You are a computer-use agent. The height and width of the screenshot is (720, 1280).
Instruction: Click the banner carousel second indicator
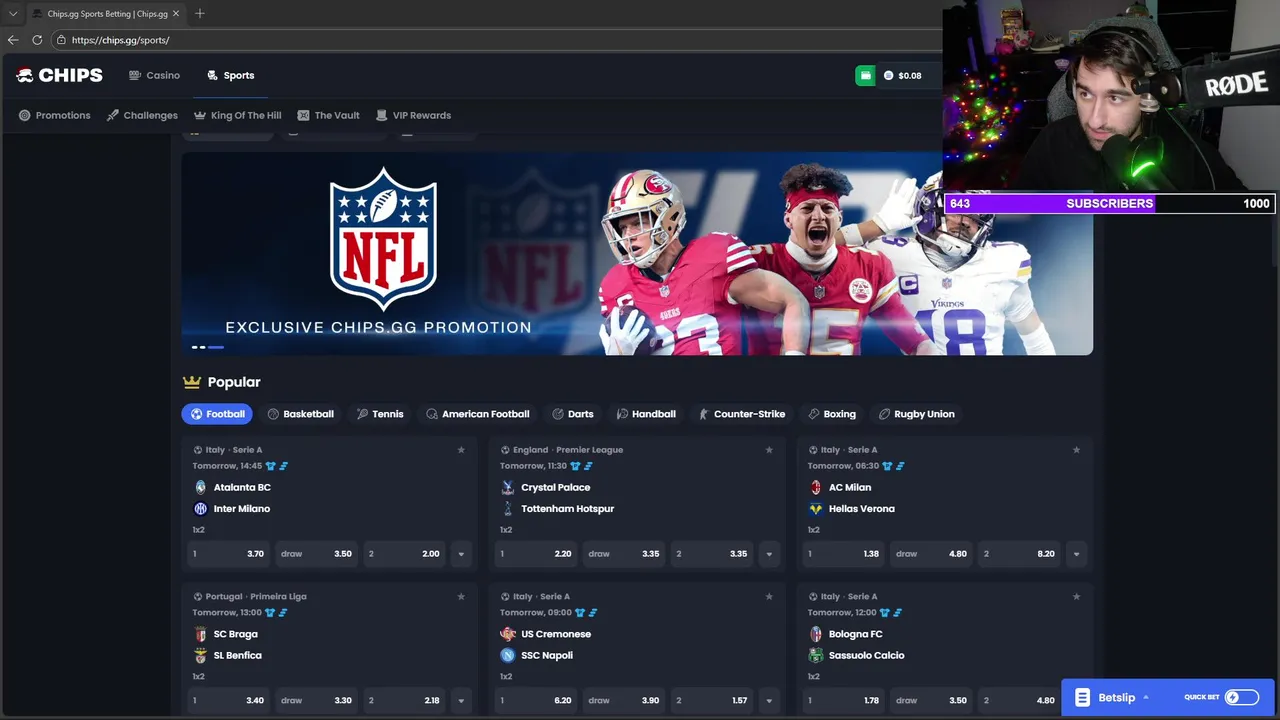(x=202, y=347)
